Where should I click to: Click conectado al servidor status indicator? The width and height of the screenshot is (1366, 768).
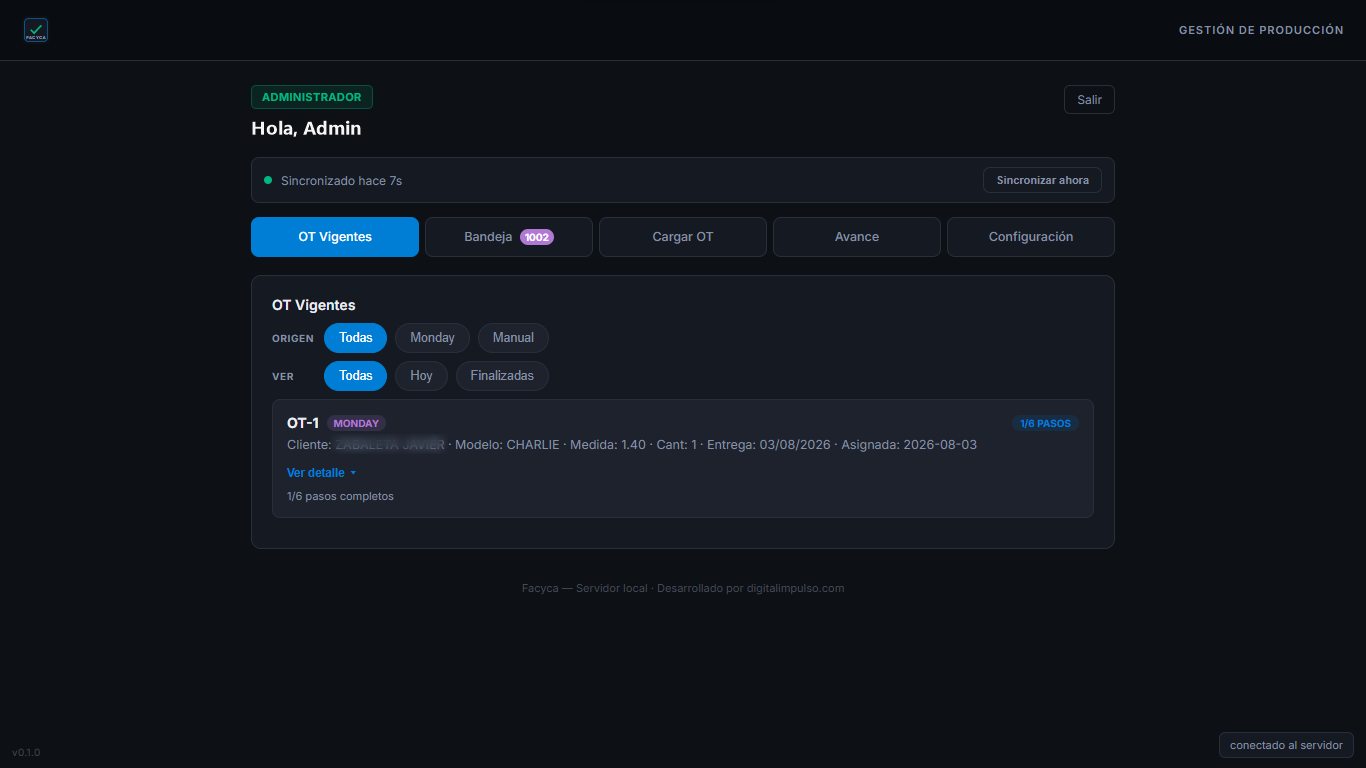[1286, 745]
